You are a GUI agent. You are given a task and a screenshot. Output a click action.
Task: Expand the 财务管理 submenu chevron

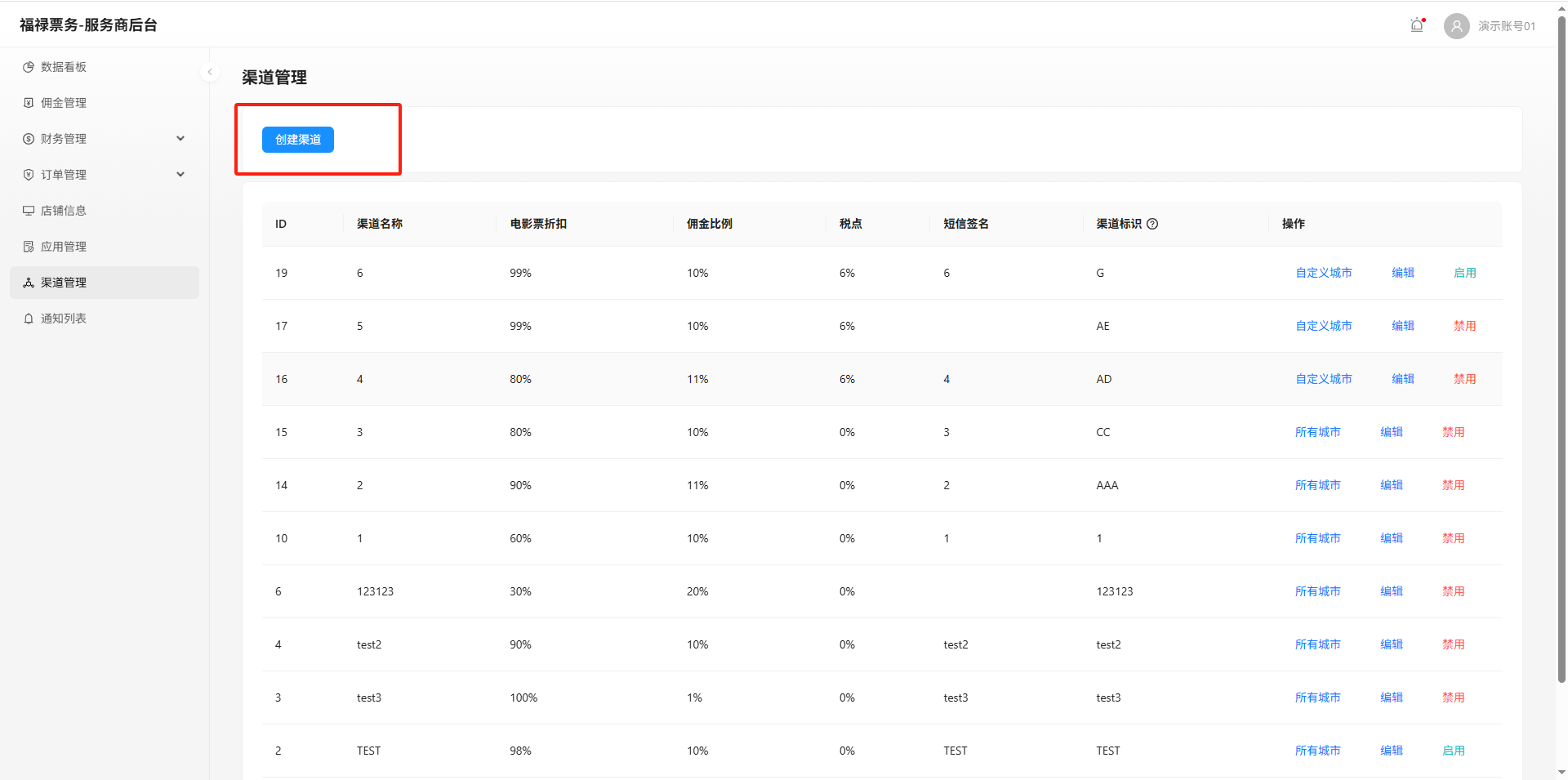[x=180, y=139]
